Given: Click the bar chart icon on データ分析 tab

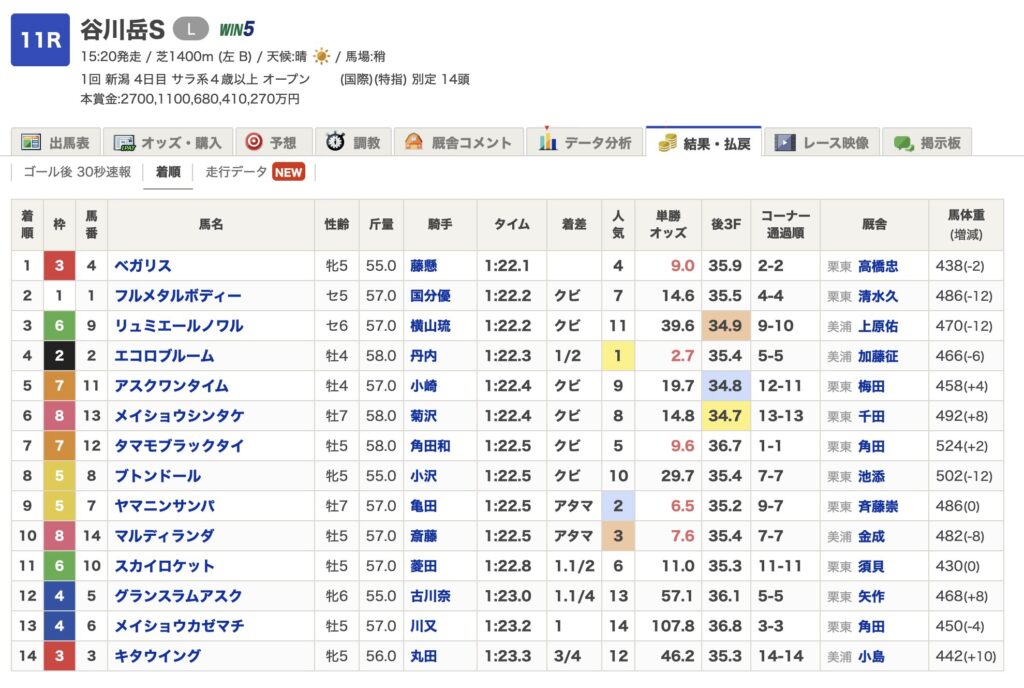Looking at the screenshot, I should 547,140.
